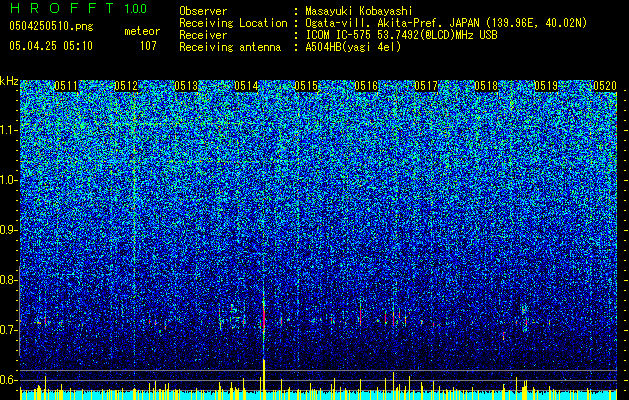Click the Receiving Location label
The height and width of the screenshot is (400, 629).
233,23
